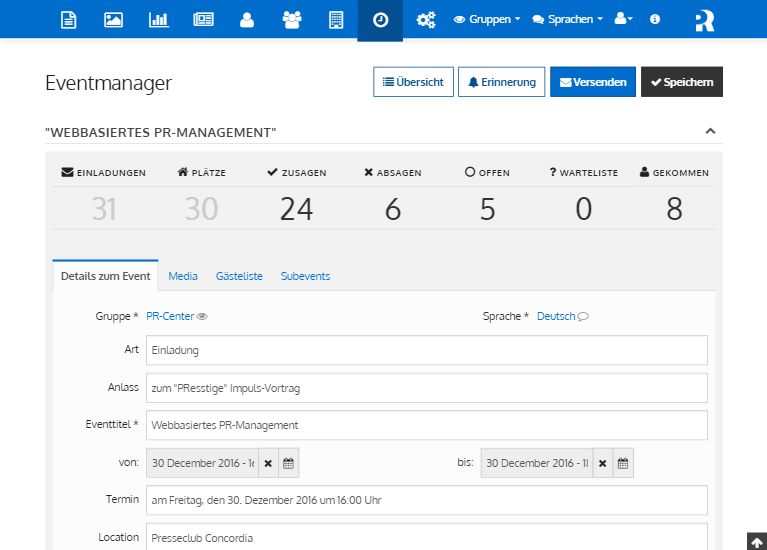This screenshot has height=550, width=767.
Task: Click the Gekommen column header
Action: pyautogui.click(x=674, y=172)
